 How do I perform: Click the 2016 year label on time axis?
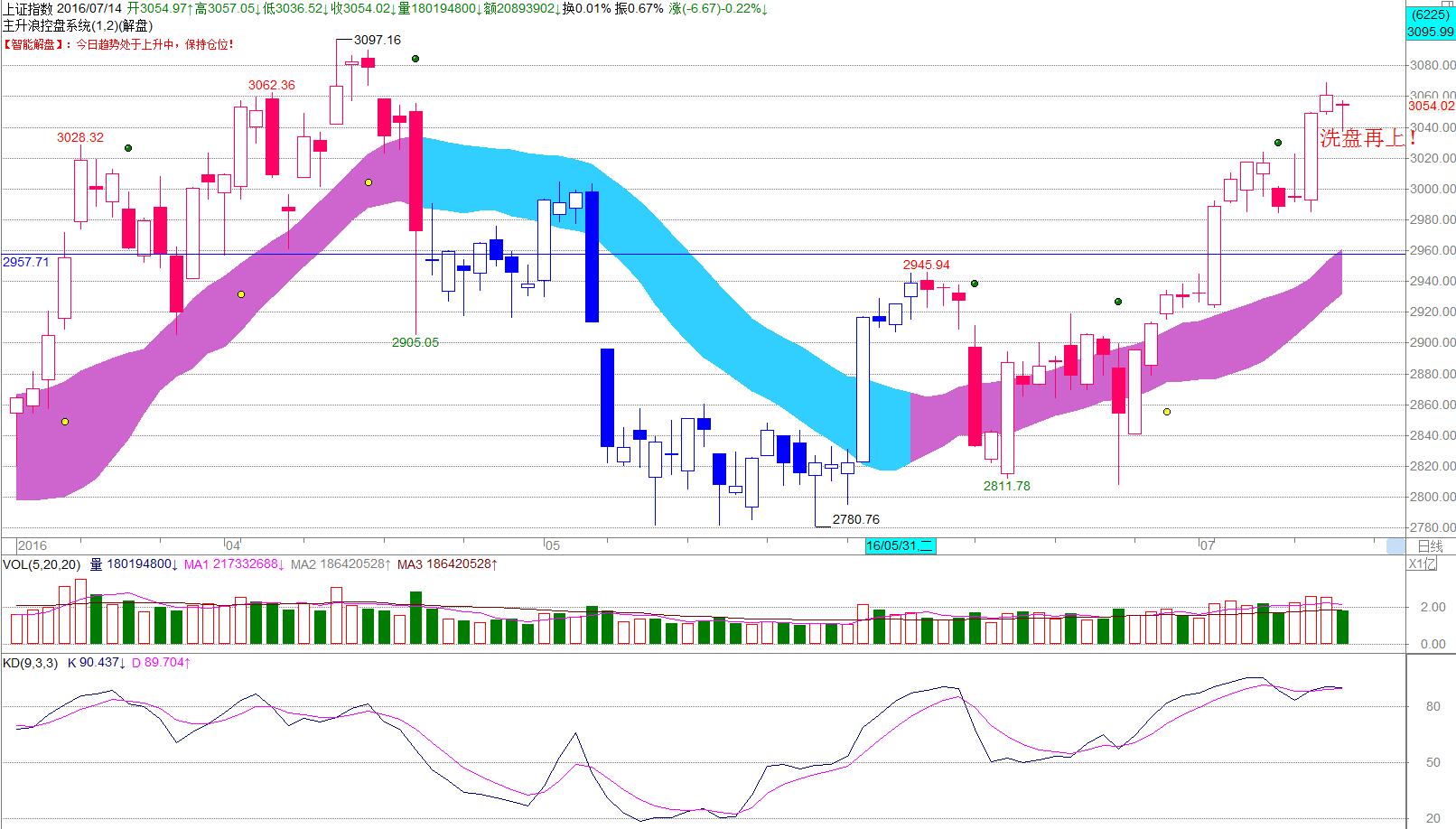click(x=32, y=545)
